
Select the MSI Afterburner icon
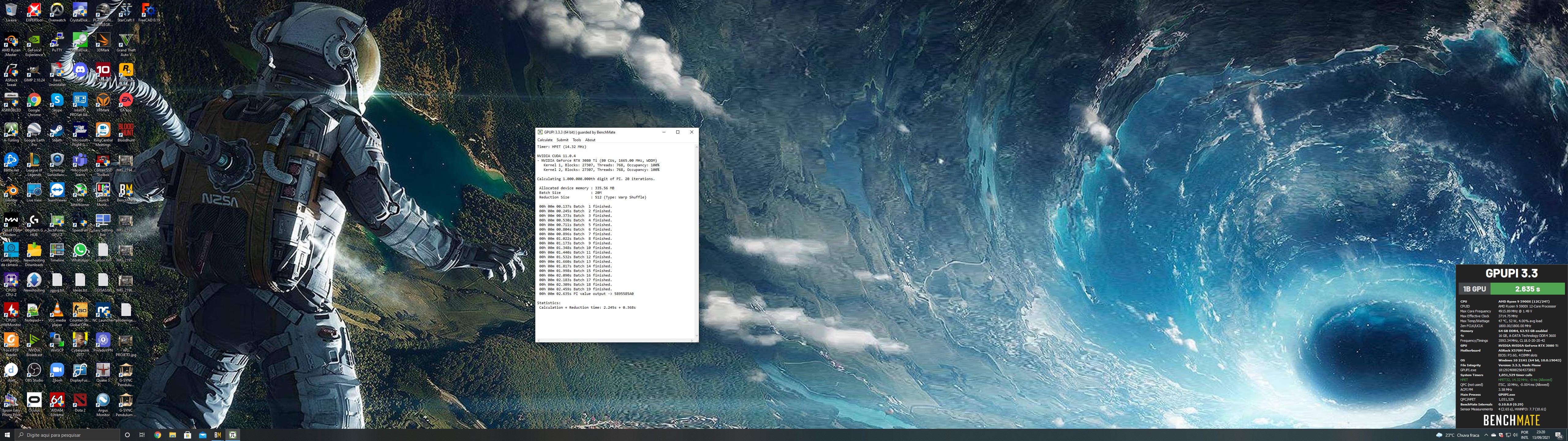click(80, 194)
